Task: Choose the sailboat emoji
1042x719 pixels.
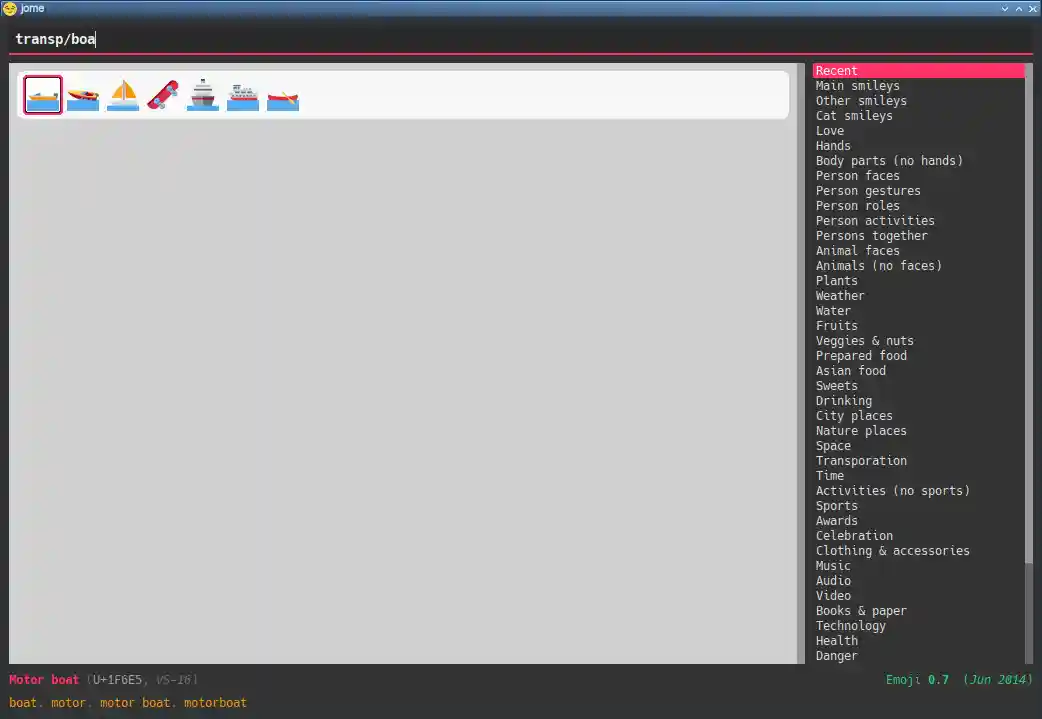Action: 123,95
